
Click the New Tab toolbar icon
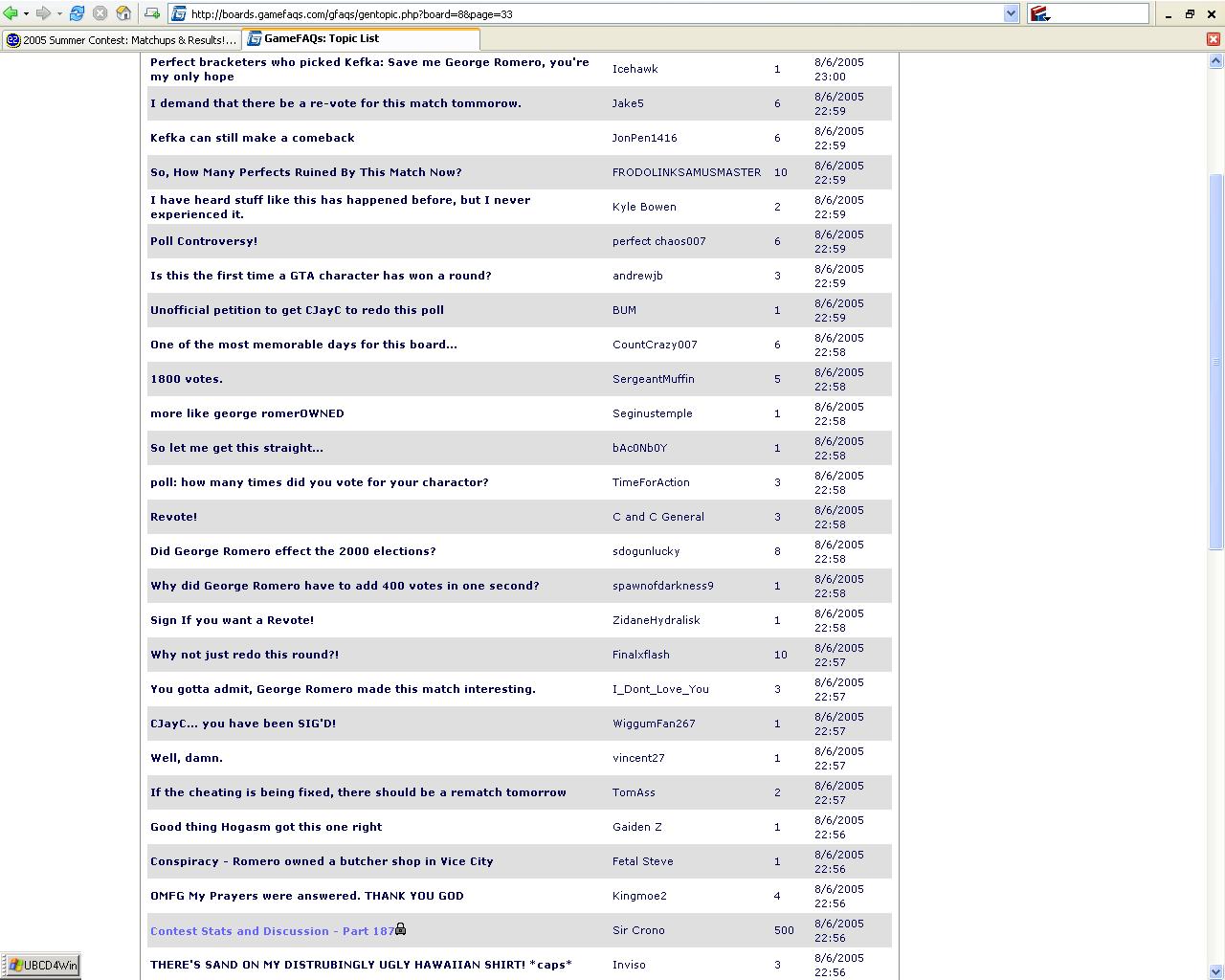152,13
